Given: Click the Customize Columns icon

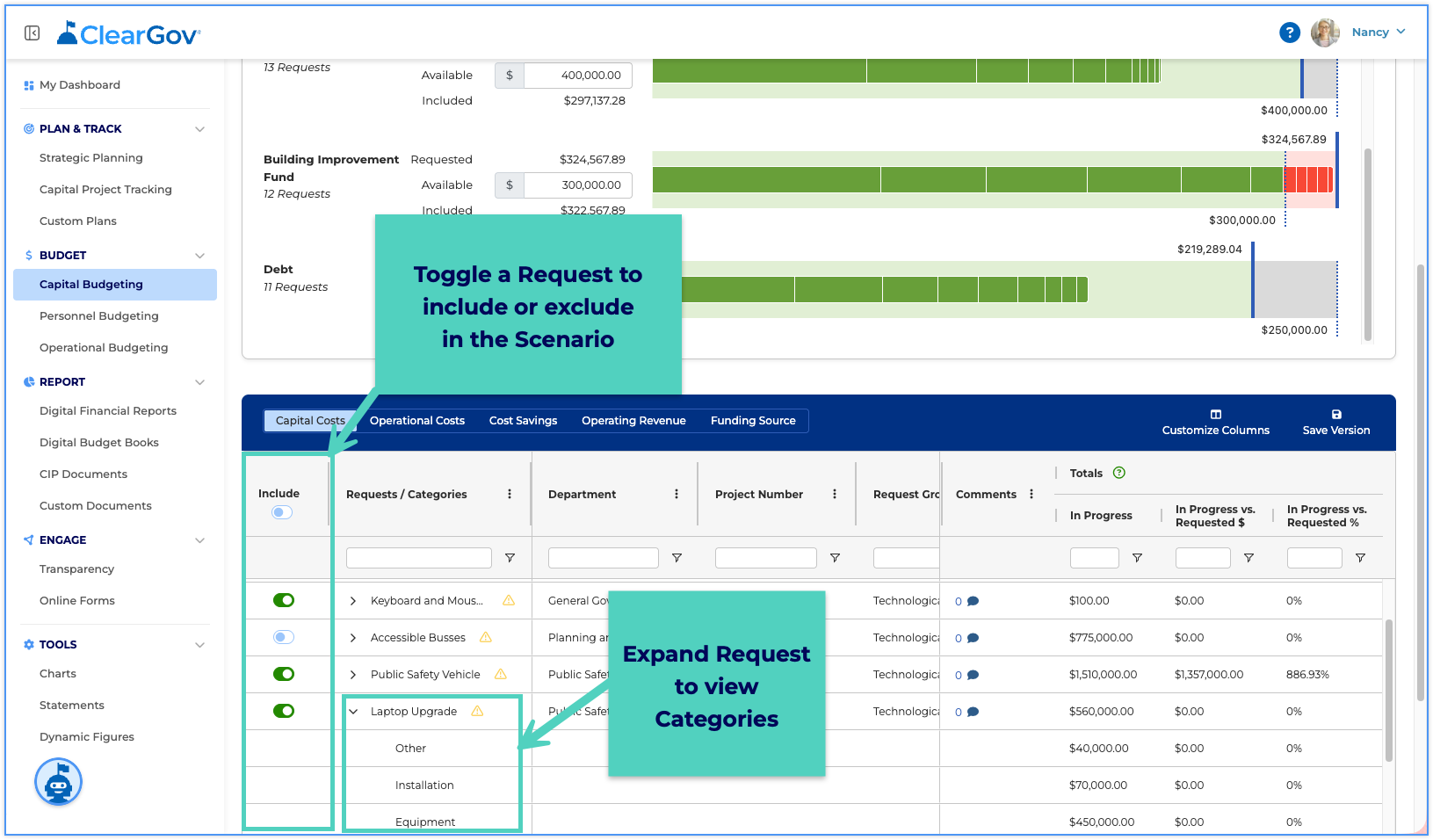Looking at the screenshot, I should point(1216,414).
